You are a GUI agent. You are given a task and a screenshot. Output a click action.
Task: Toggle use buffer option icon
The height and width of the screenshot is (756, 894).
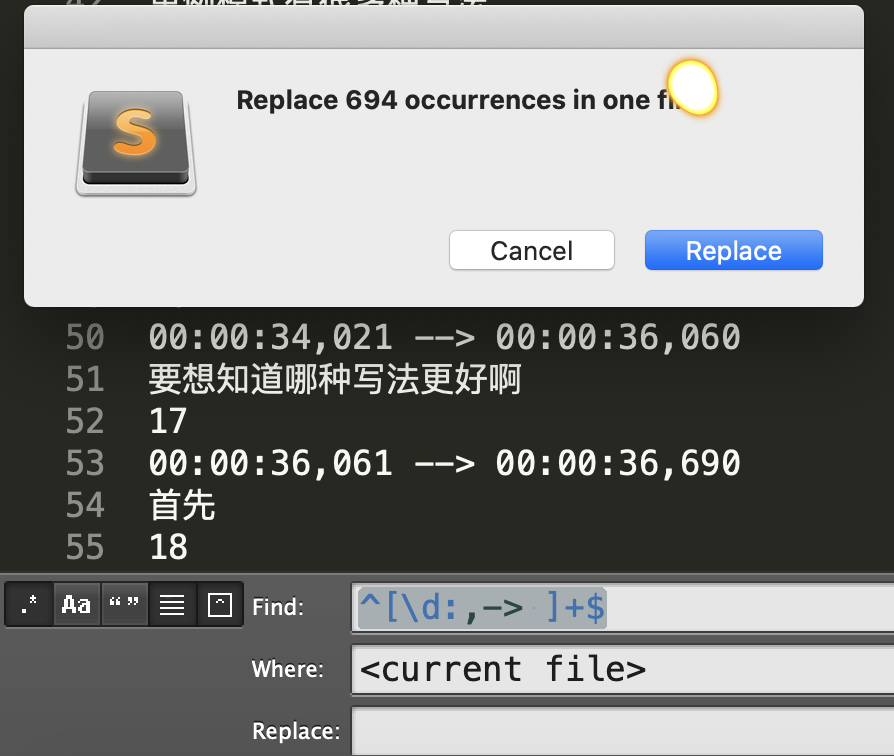(x=220, y=604)
